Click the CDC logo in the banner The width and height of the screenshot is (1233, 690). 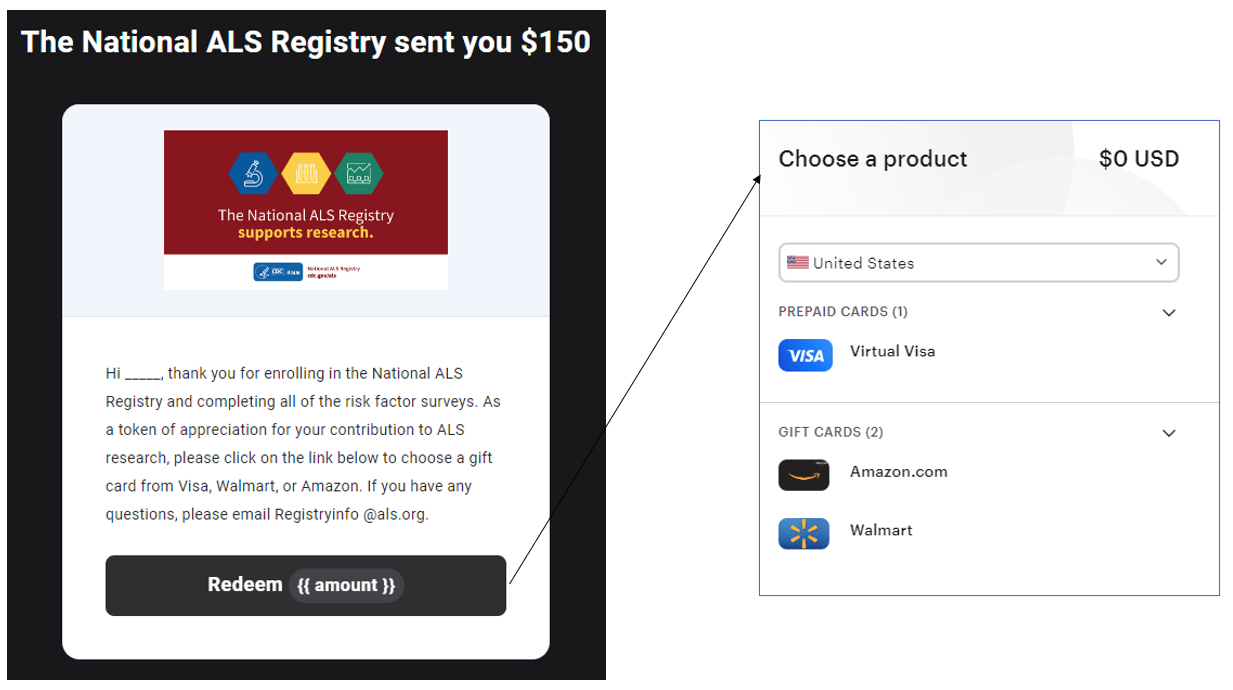[x=278, y=271]
